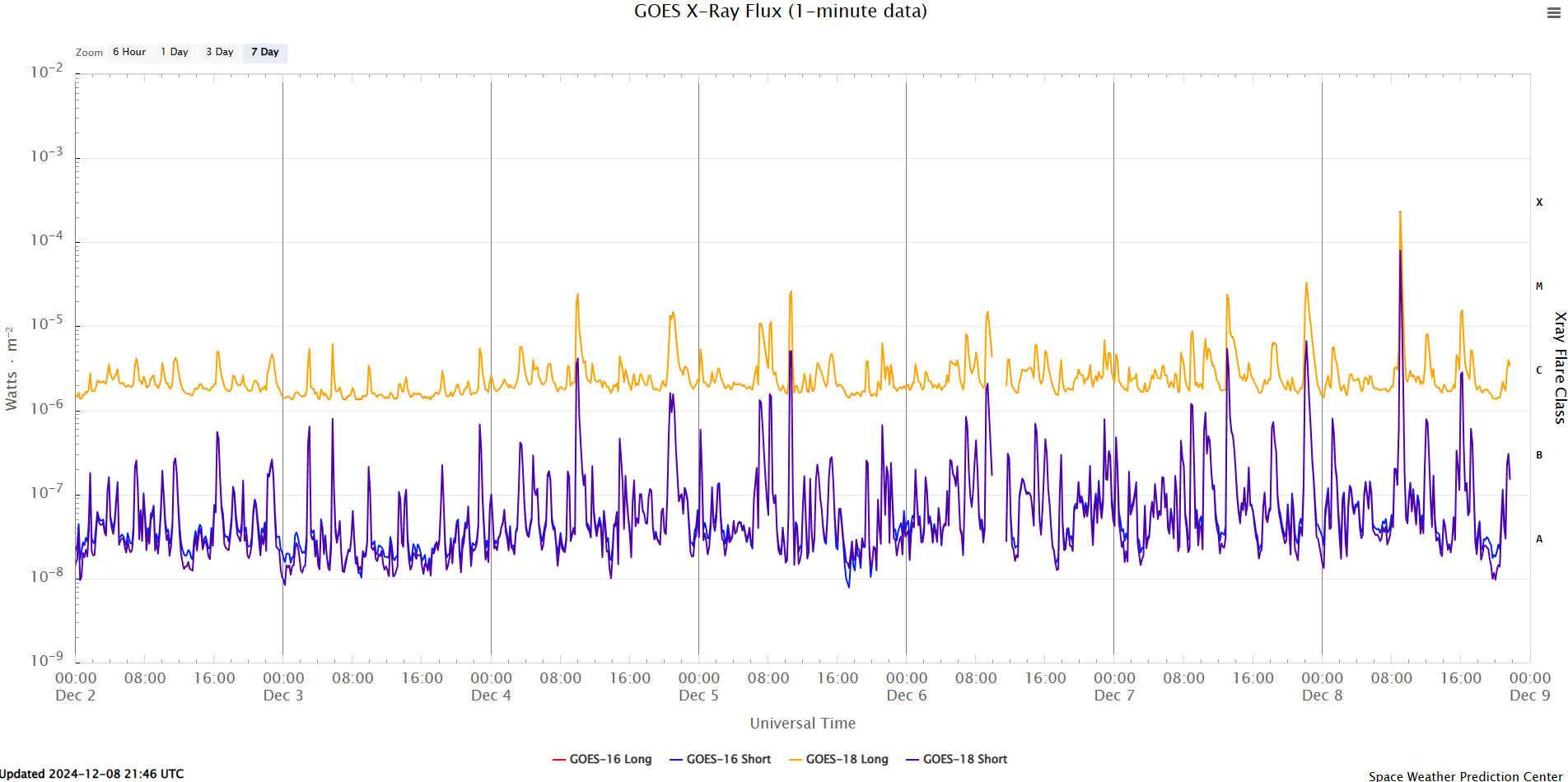Open the chart context hamburger menu

tap(1553, 13)
